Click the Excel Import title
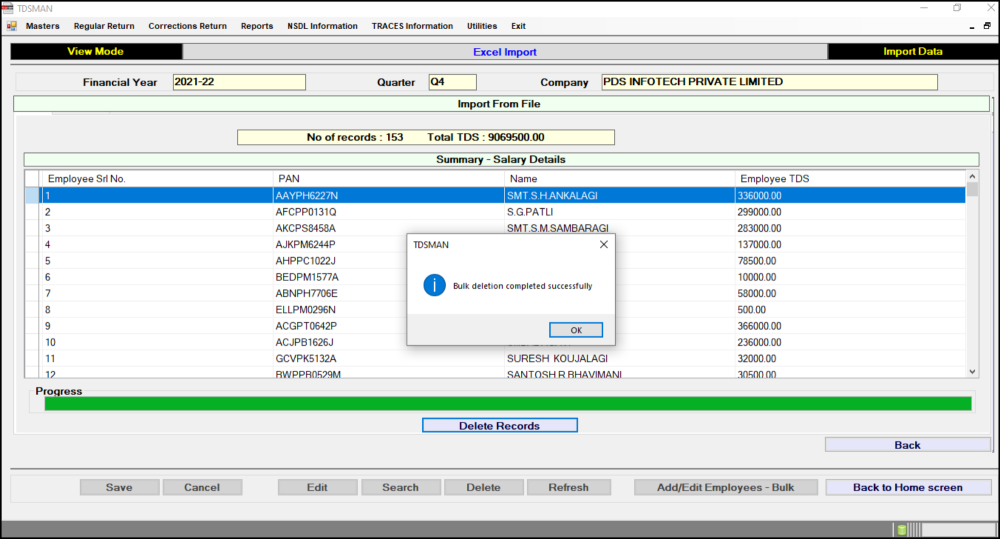The height and width of the screenshot is (539, 1000). [504, 52]
